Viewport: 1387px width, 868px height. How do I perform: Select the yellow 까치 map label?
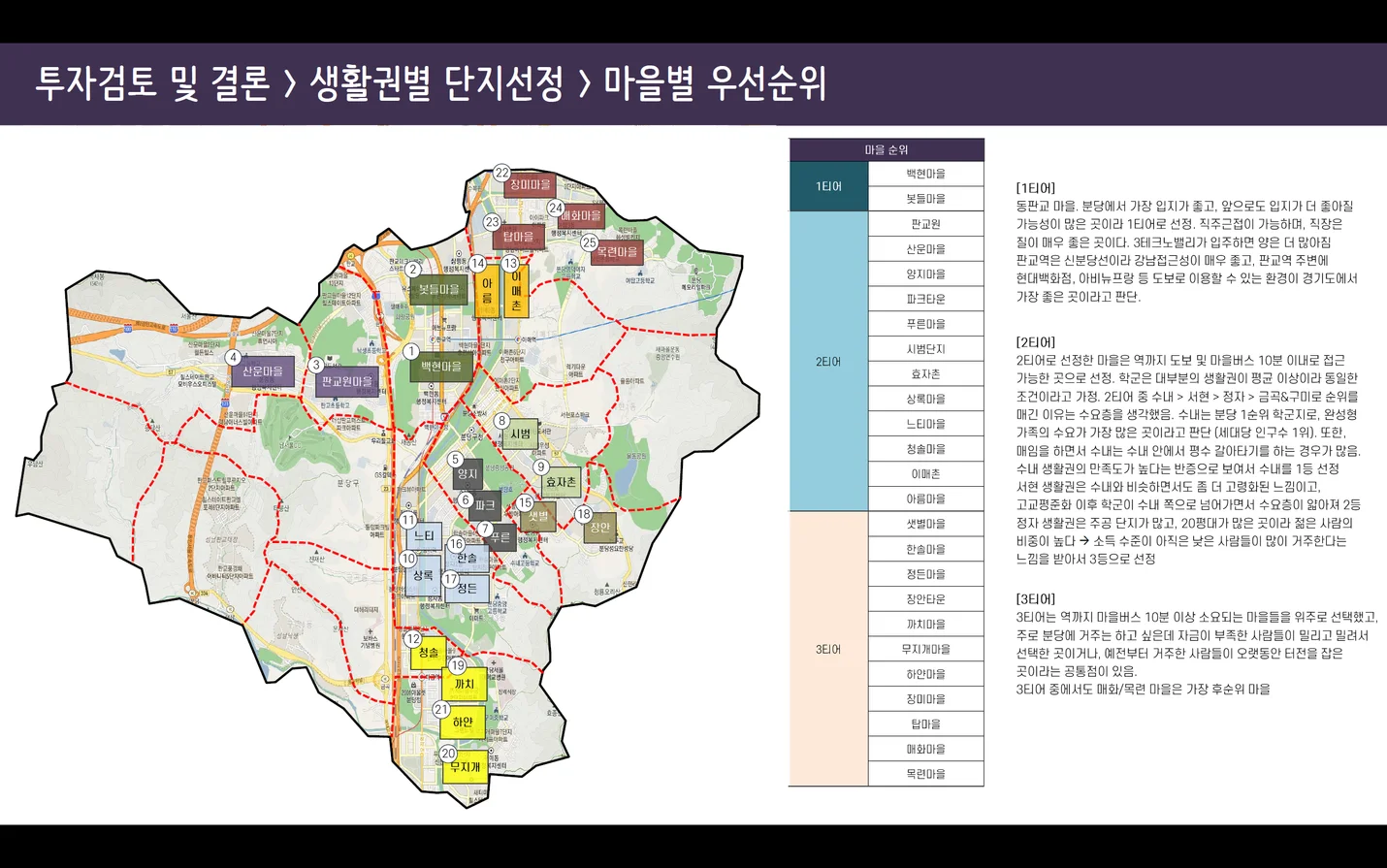click(x=465, y=685)
